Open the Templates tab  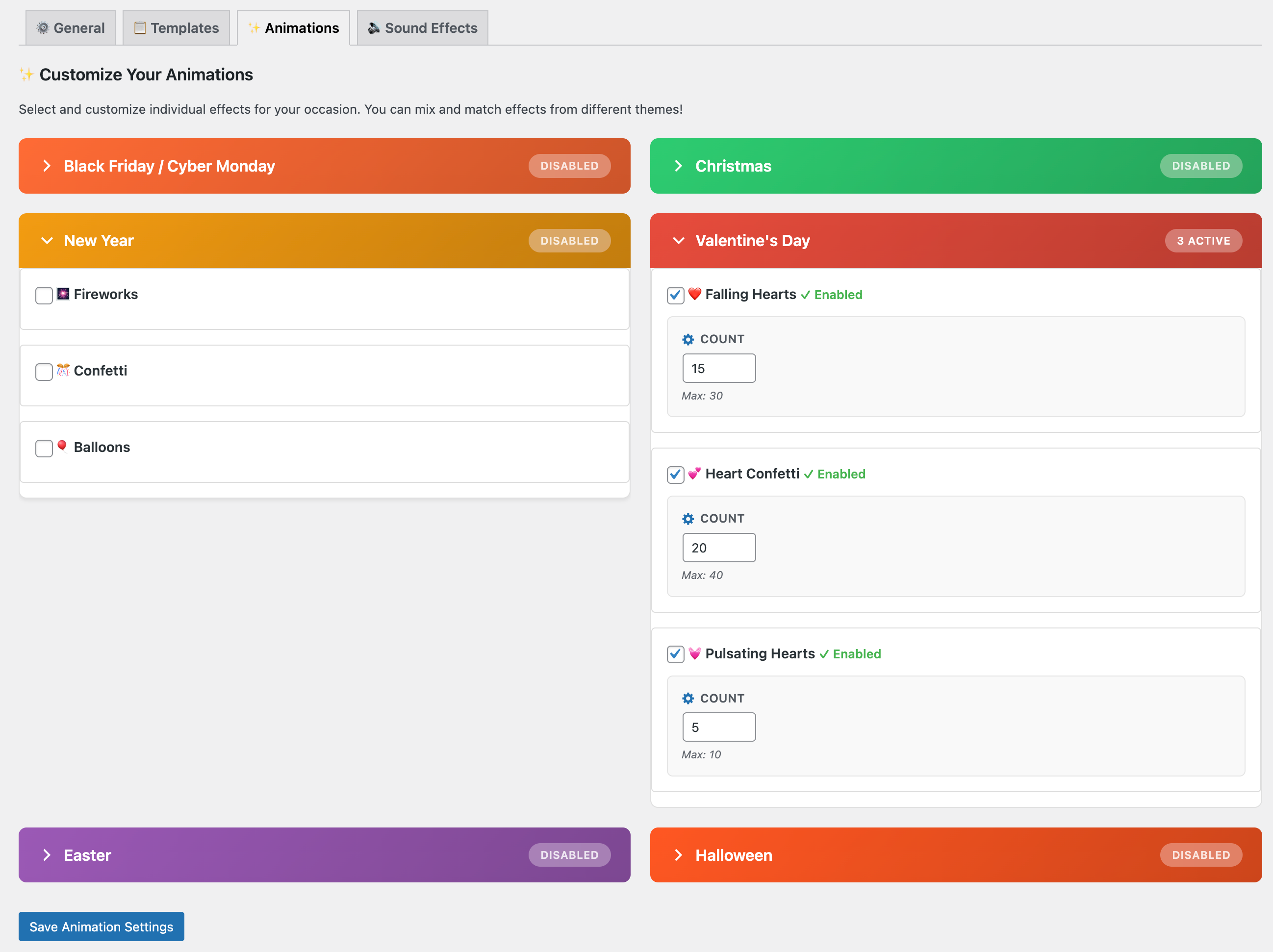coord(176,27)
